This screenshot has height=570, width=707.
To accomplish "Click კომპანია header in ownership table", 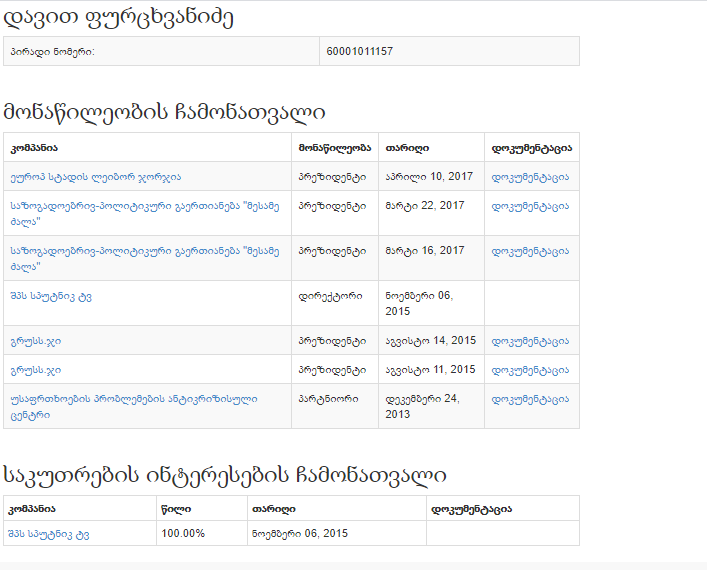I will [32, 509].
